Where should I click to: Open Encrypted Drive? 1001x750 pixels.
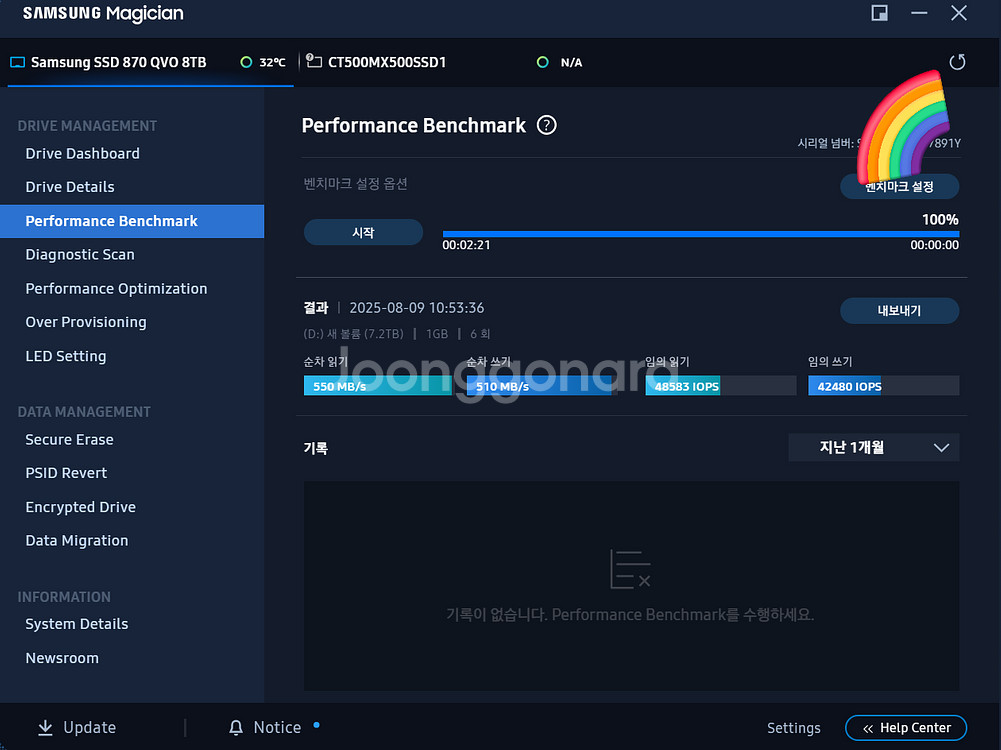80,507
